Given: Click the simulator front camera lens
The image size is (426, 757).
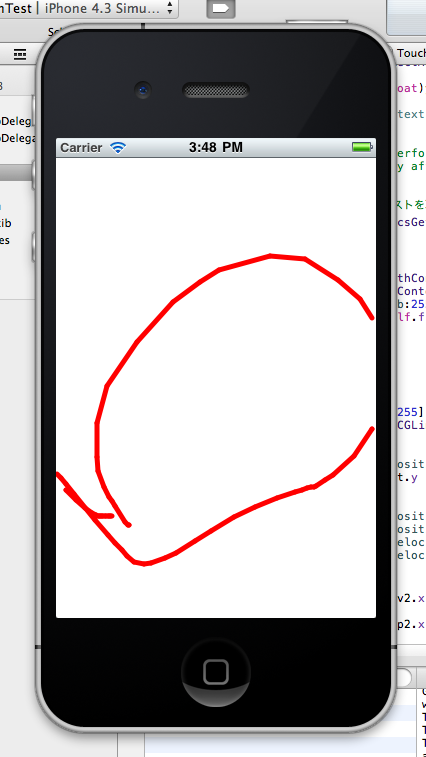Looking at the screenshot, I should point(143,90).
